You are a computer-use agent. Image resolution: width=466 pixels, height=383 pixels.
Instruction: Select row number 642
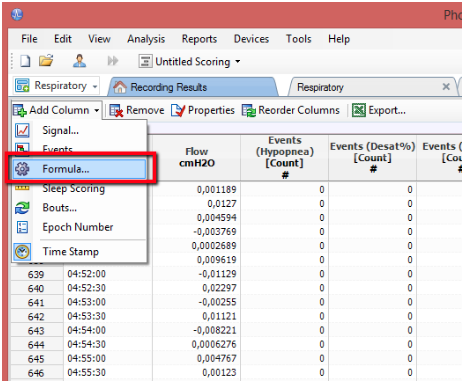point(36,316)
